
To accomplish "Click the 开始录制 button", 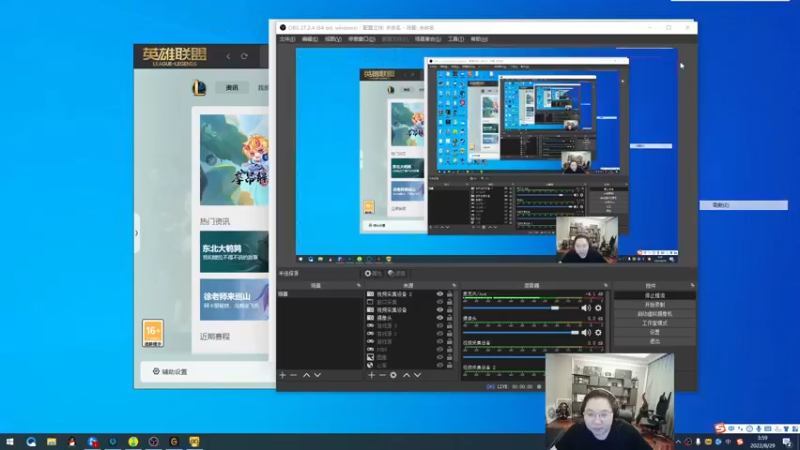I will click(655, 305).
